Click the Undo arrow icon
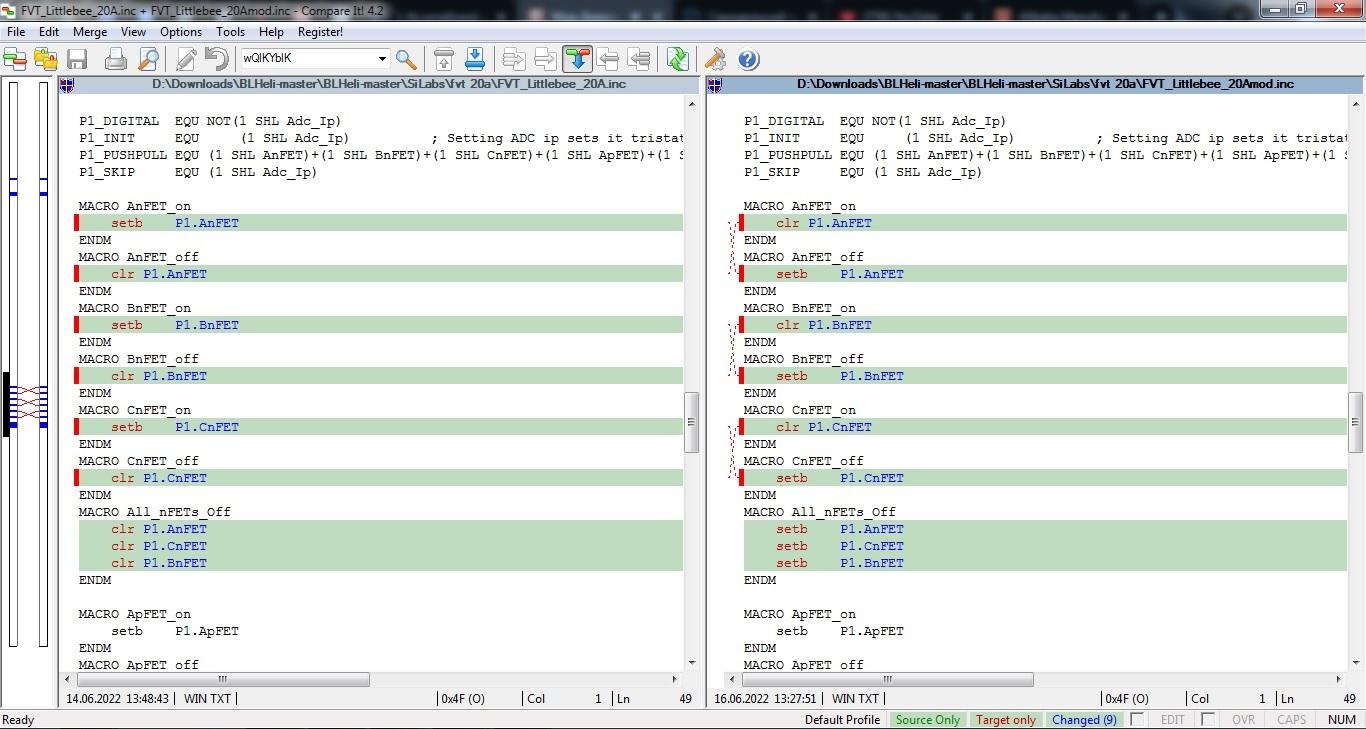 216,59
